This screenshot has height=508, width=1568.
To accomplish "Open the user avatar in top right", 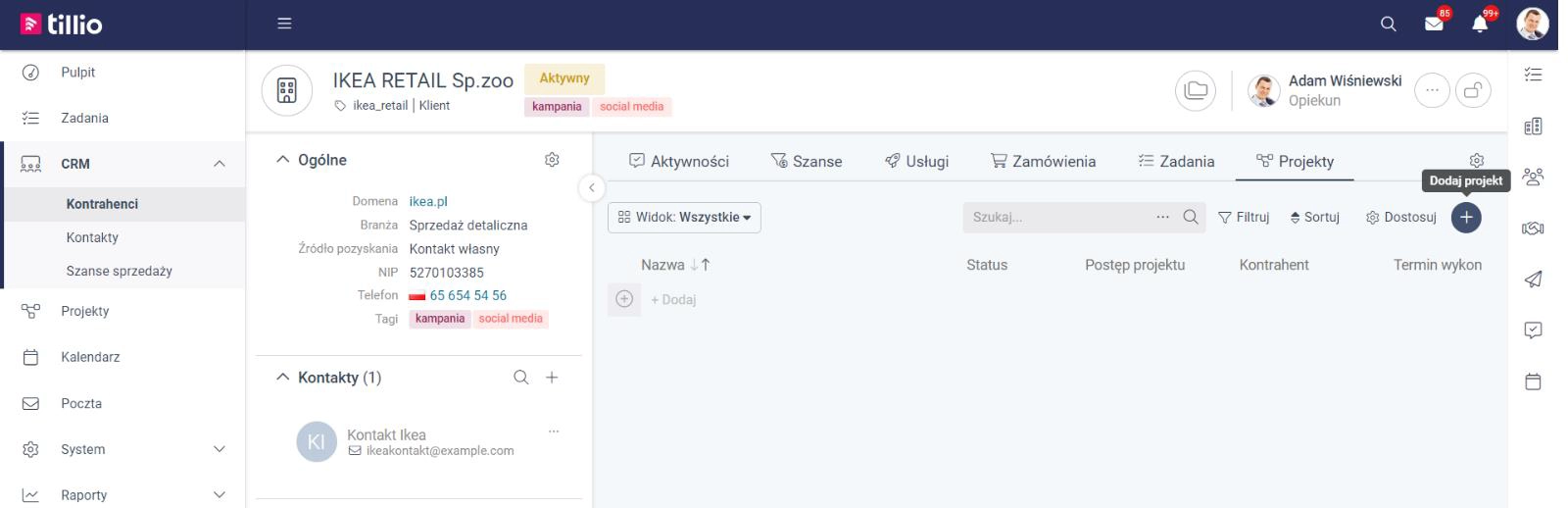I will point(1532,24).
